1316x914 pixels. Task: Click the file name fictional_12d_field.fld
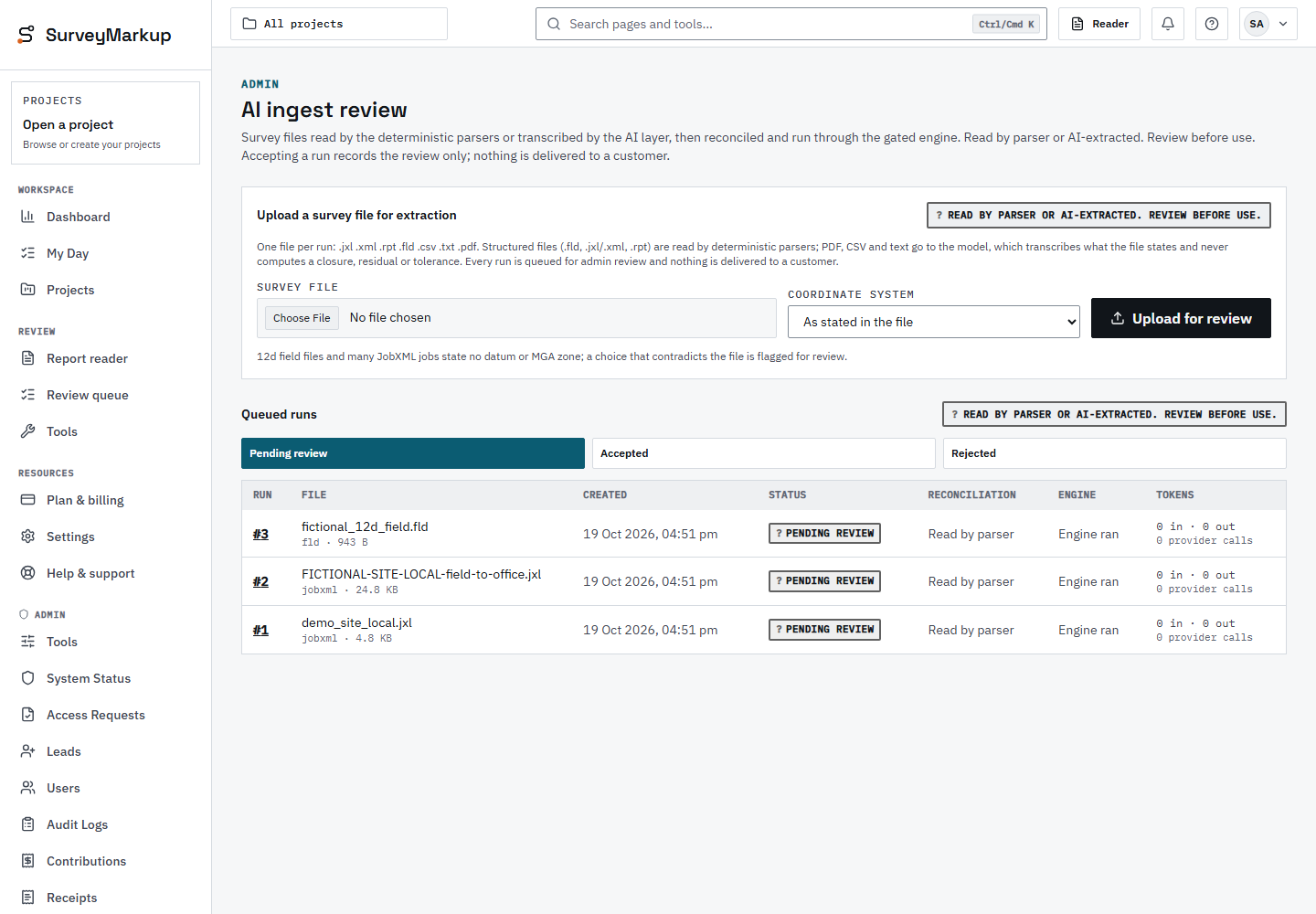tap(365, 526)
